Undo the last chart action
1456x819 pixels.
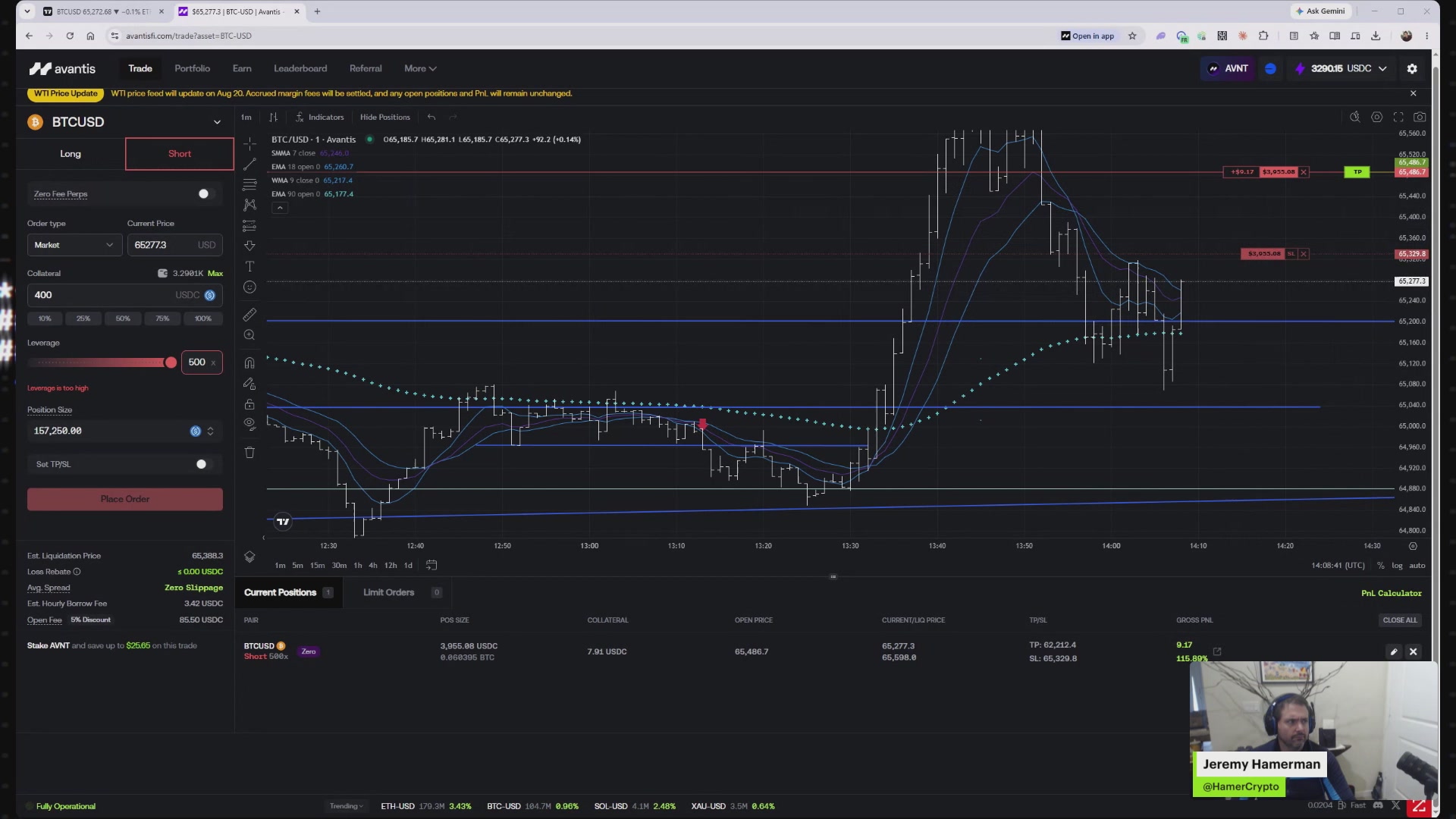pos(431,117)
